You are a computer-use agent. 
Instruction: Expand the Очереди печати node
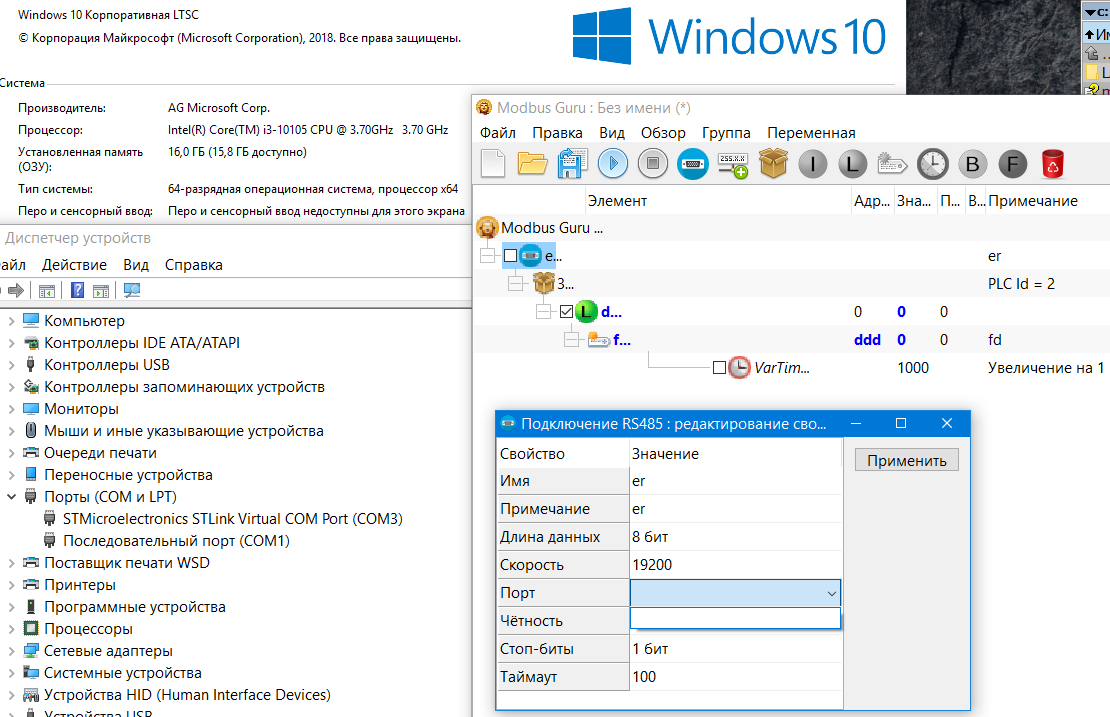pos(11,453)
